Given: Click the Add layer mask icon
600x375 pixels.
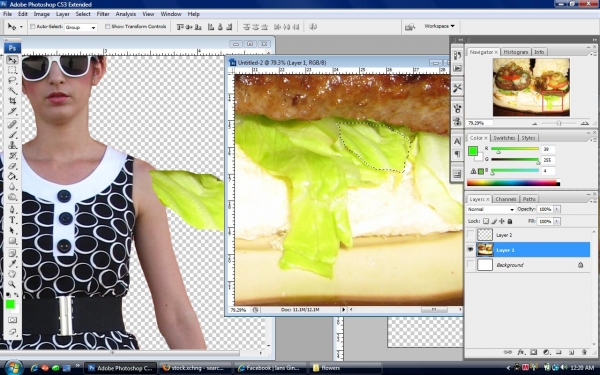Looking at the screenshot, I should pos(533,352).
